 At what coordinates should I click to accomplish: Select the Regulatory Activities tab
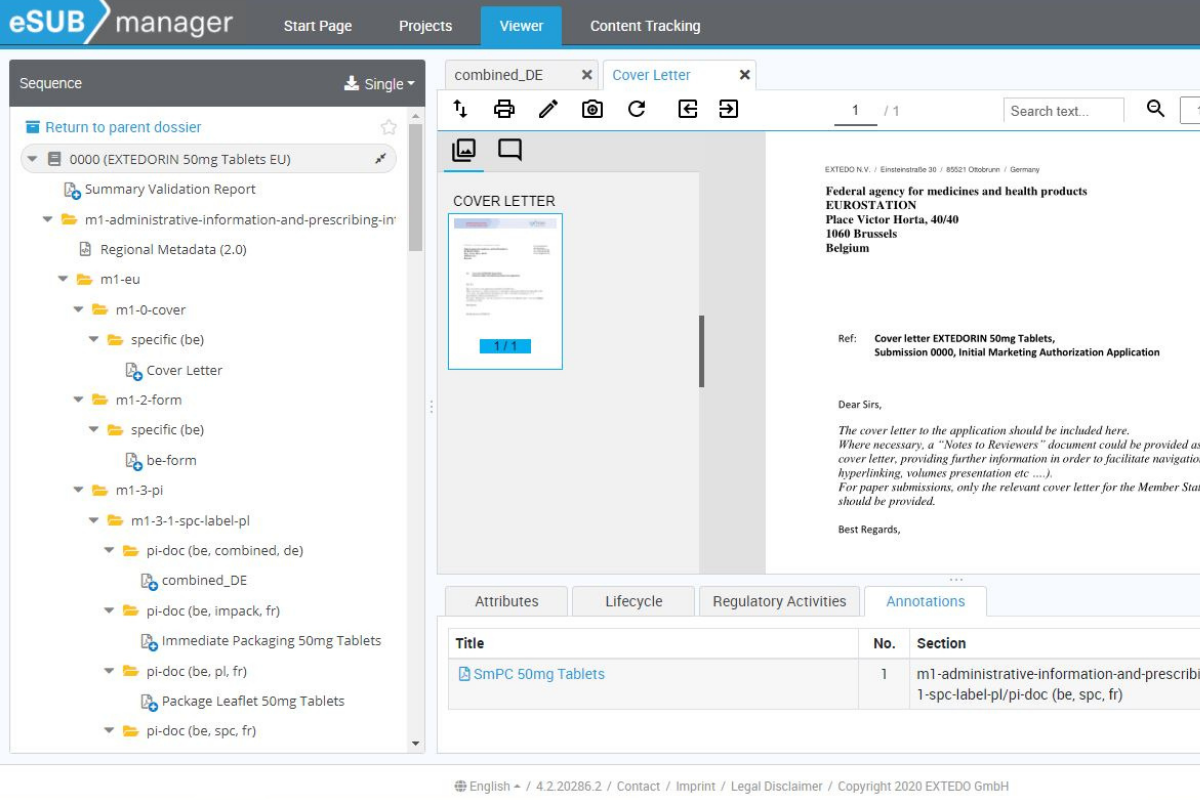[779, 601]
